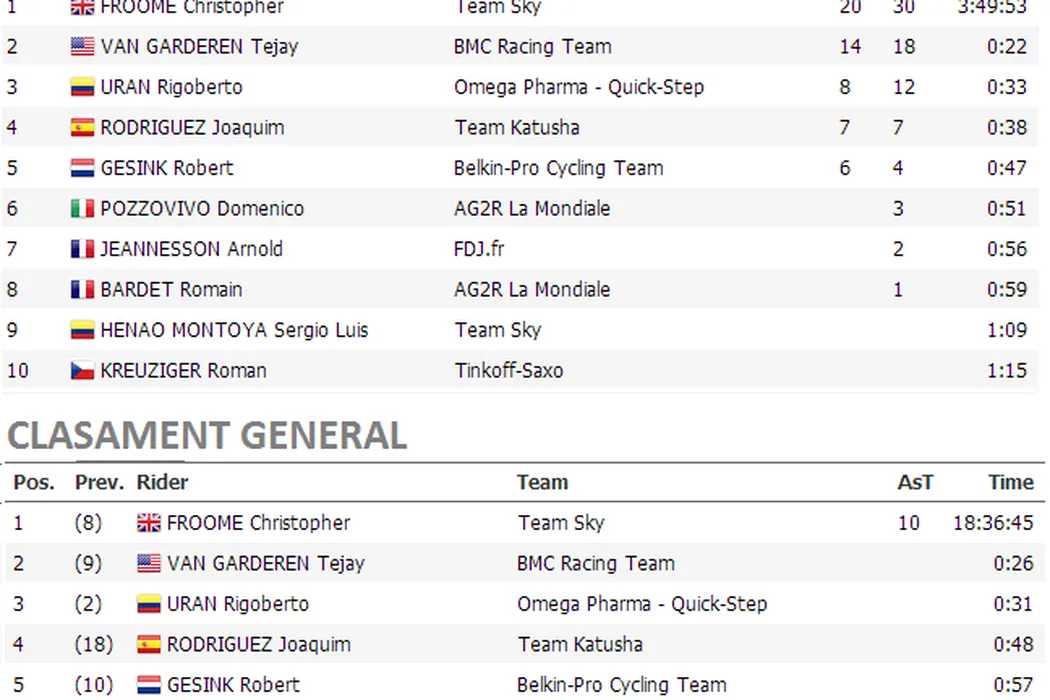Click the Italian flag beside Pozzovivo
Screen dimensions: 1050x700
[x=82, y=209]
